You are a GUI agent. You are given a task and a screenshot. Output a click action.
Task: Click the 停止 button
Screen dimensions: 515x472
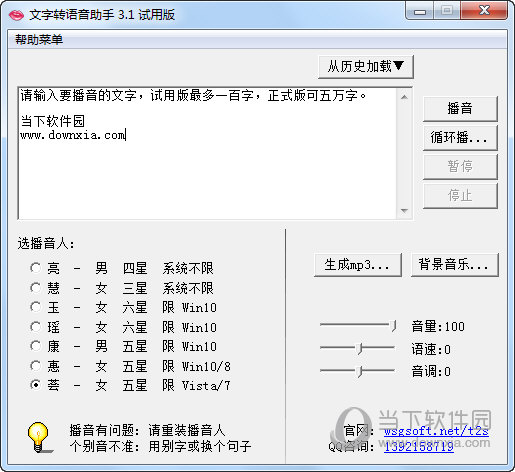pos(460,196)
